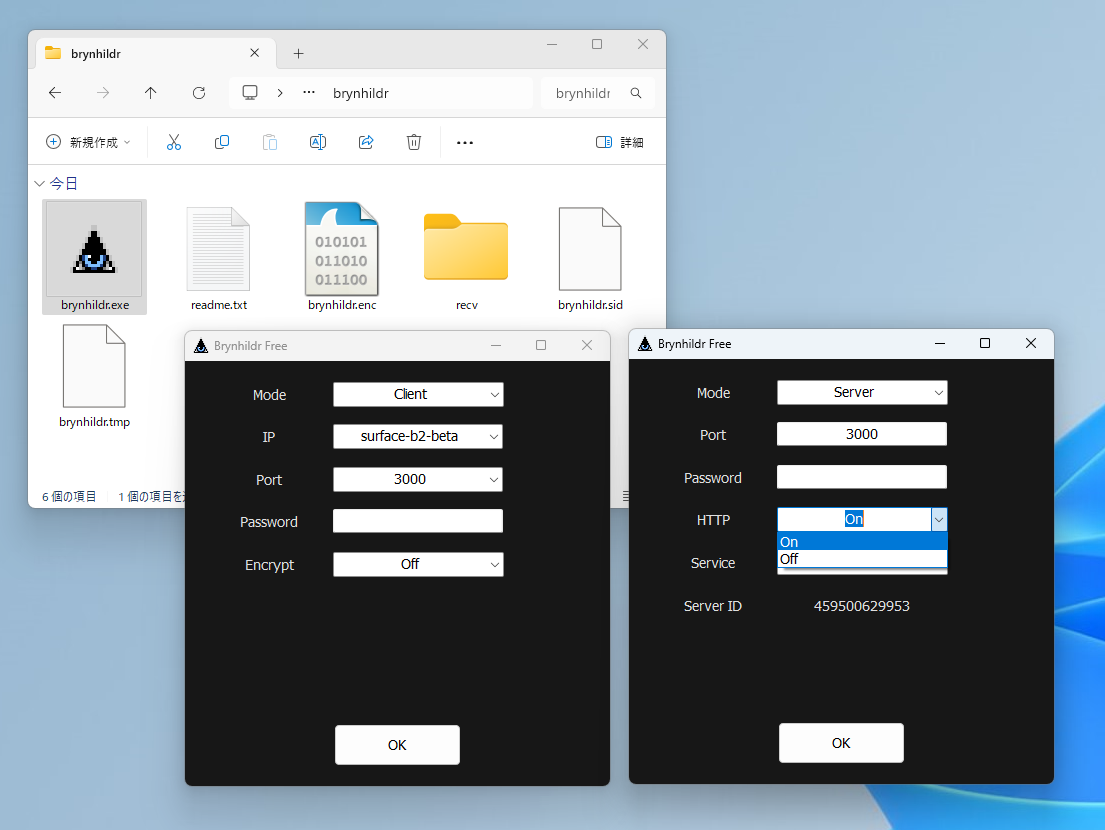1105x830 pixels.
Task: Click the 6 個の項目 status bar text
Action: pos(69,497)
